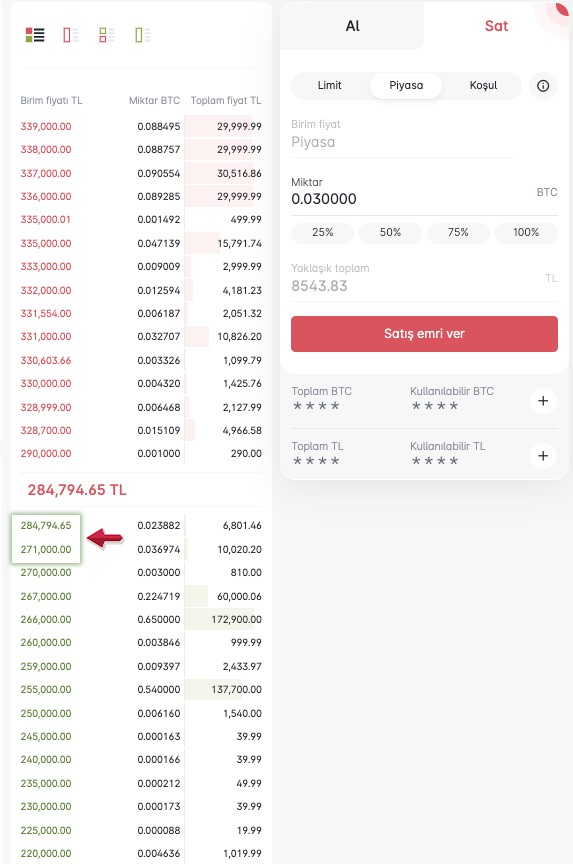Choose the 100% amount option

(x=526, y=233)
